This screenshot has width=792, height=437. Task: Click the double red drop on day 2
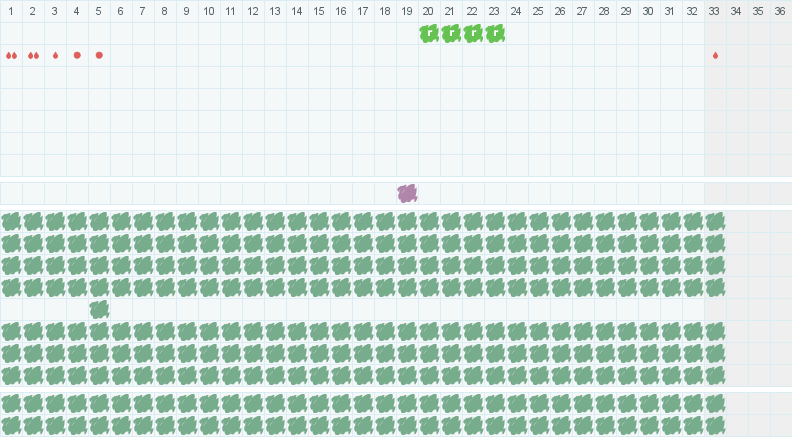tap(33, 56)
